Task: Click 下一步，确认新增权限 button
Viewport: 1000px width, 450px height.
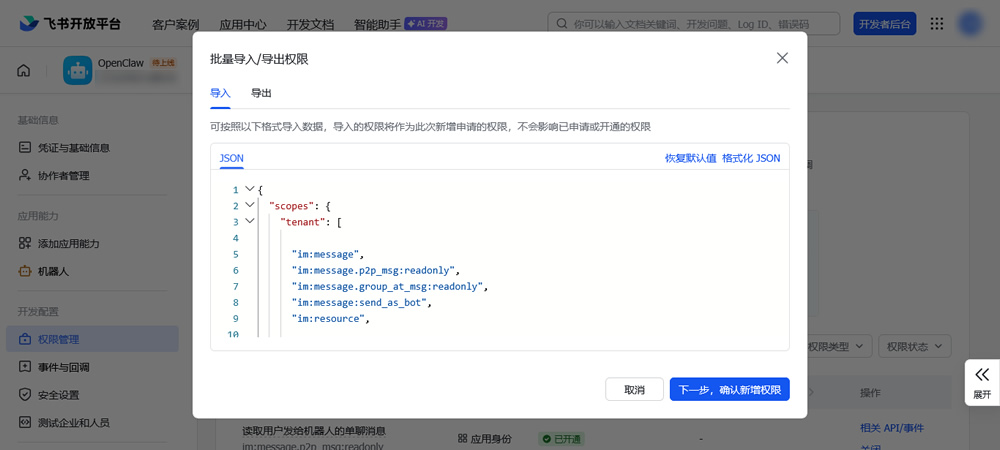Action: (x=729, y=389)
